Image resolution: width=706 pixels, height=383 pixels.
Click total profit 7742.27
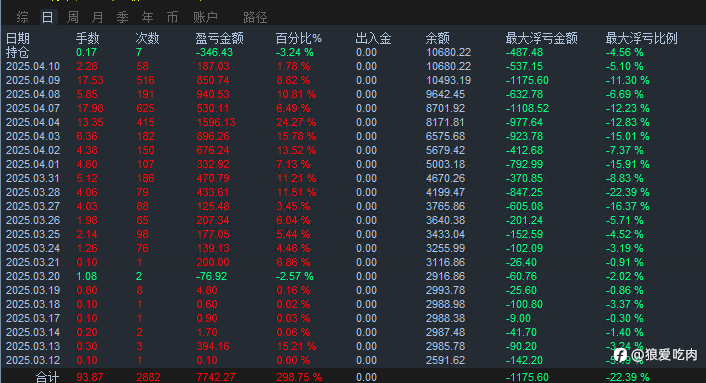(216, 377)
